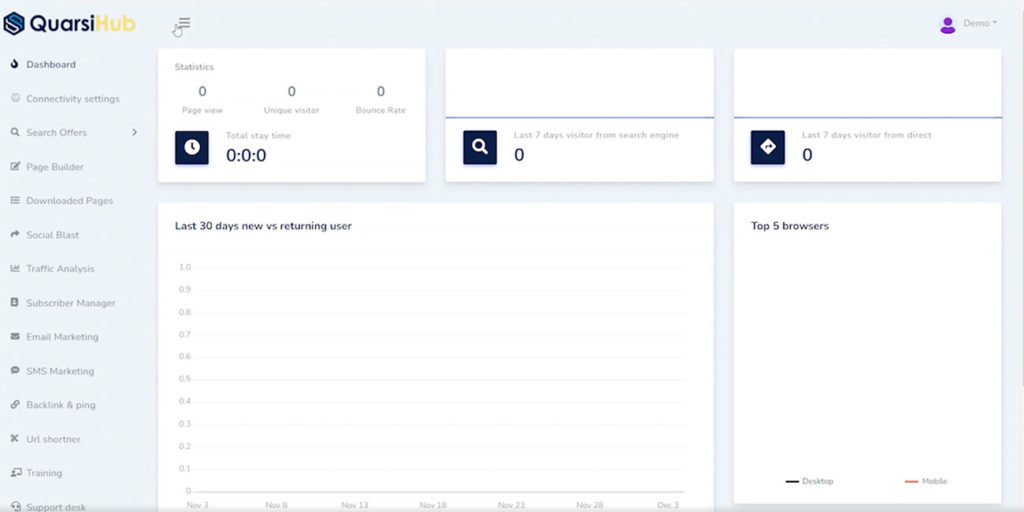Image resolution: width=1024 pixels, height=512 pixels.
Task: Click the Dashboard flame icon
Action: click(x=15, y=64)
